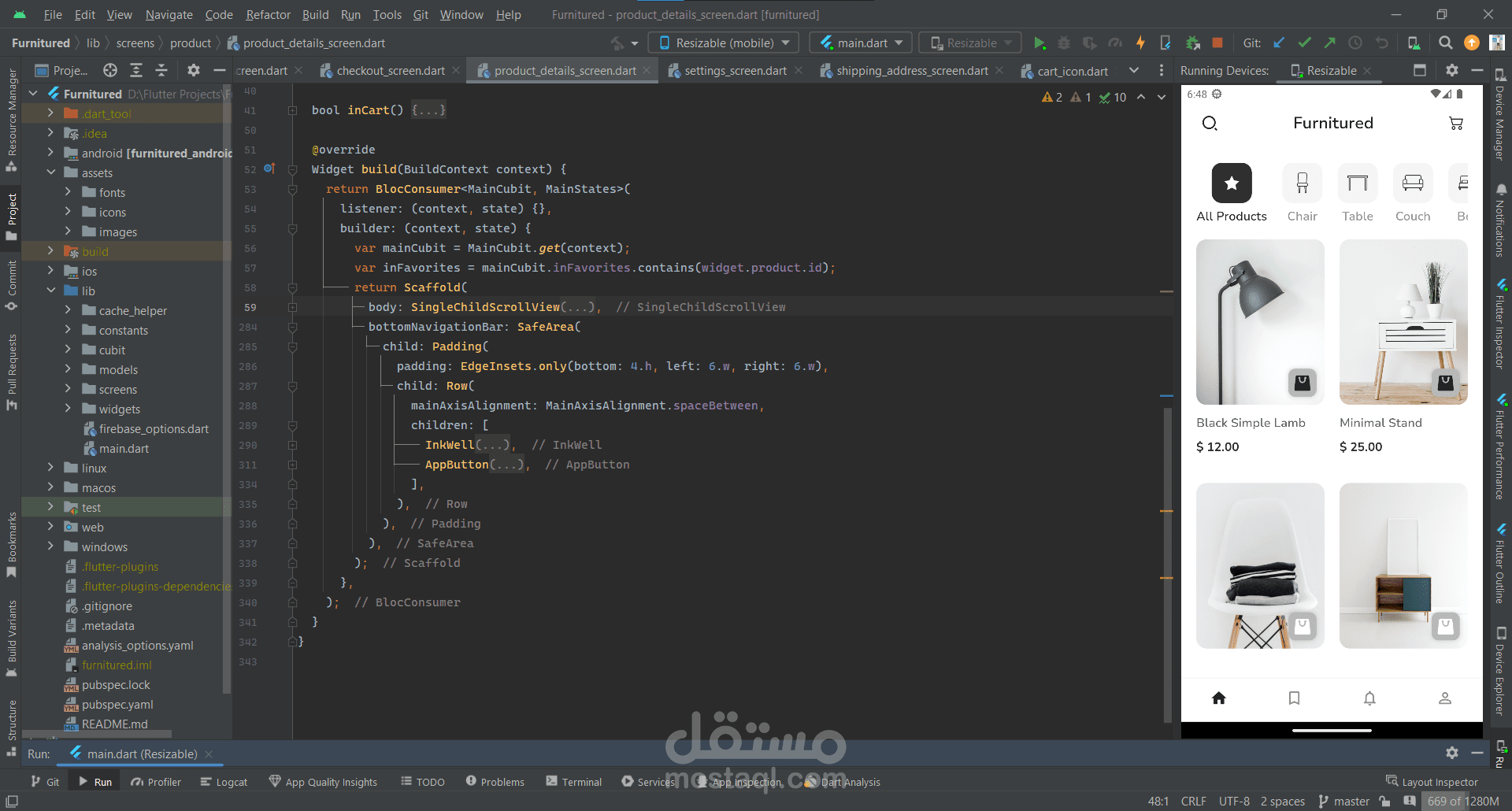1512x811 pixels.
Task: Open Black Simple Lamb product image
Action: (1260, 322)
